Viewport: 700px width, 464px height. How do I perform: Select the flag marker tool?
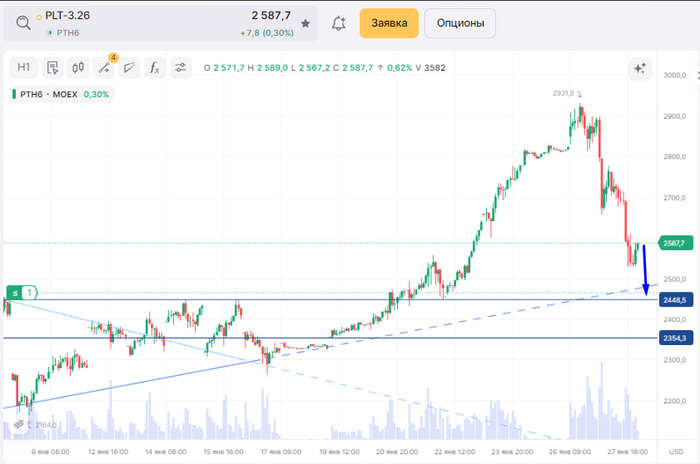coord(129,68)
